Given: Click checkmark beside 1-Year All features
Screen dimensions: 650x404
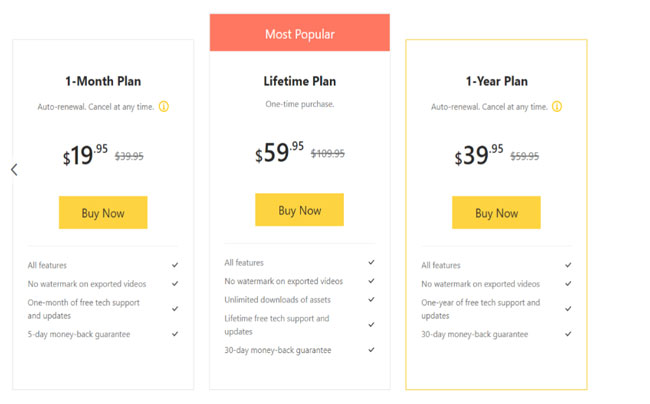Looking at the screenshot, I should coord(568,265).
